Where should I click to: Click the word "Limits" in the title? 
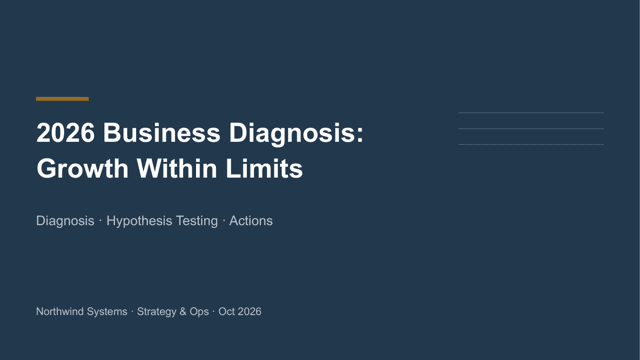(x=264, y=168)
